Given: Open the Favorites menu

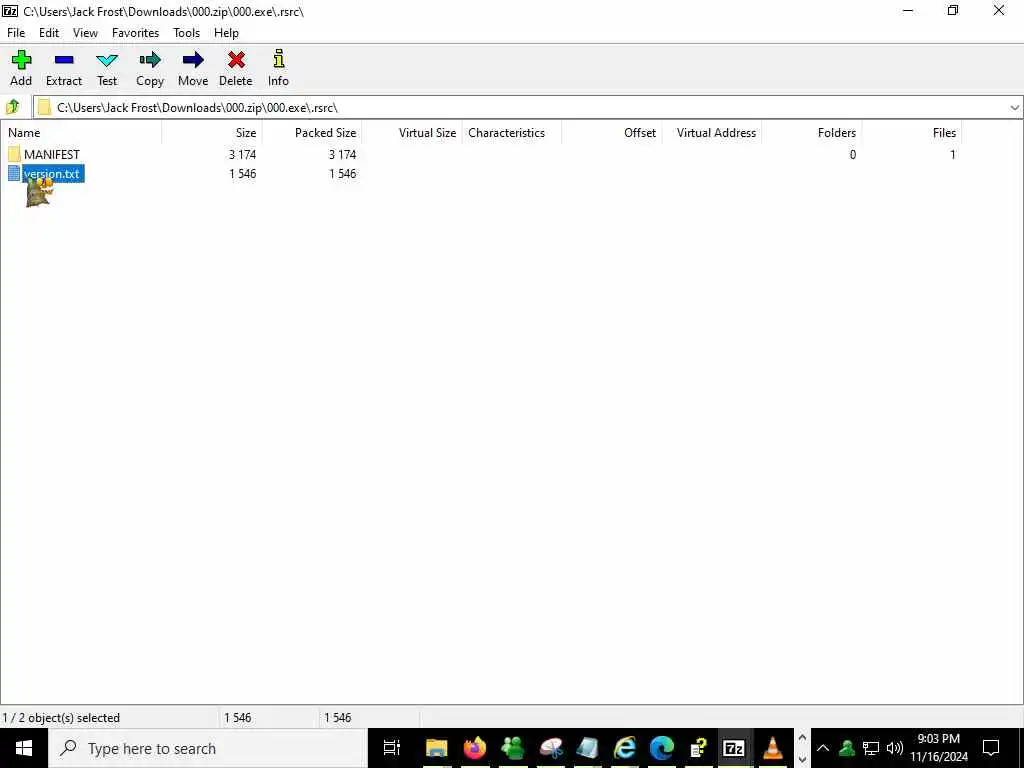Looking at the screenshot, I should (135, 33).
